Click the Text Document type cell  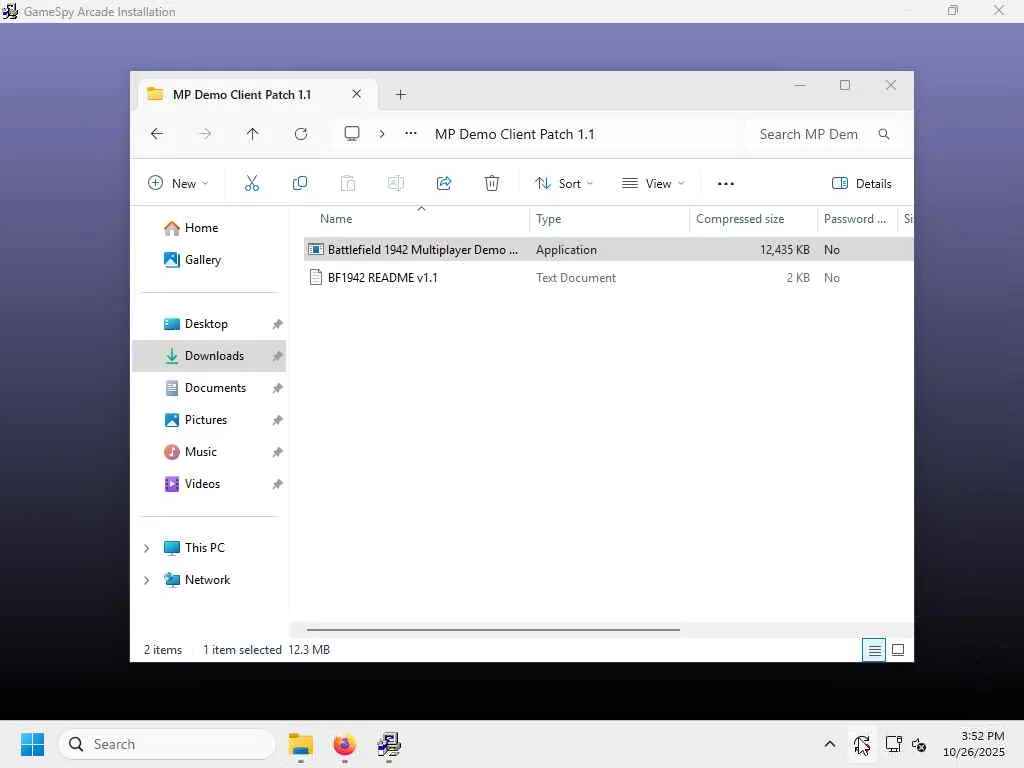(576, 278)
